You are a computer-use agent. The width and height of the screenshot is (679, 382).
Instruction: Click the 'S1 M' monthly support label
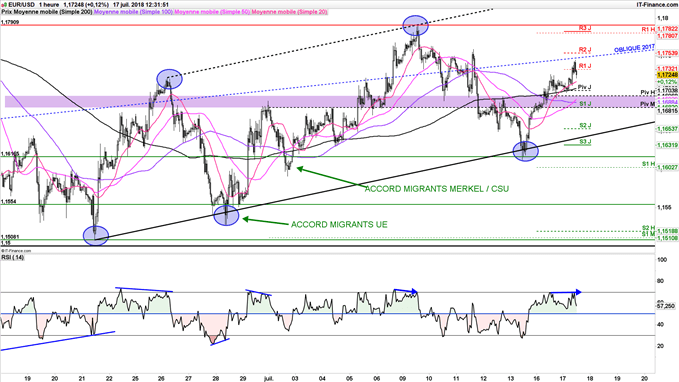tap(648, 234)
